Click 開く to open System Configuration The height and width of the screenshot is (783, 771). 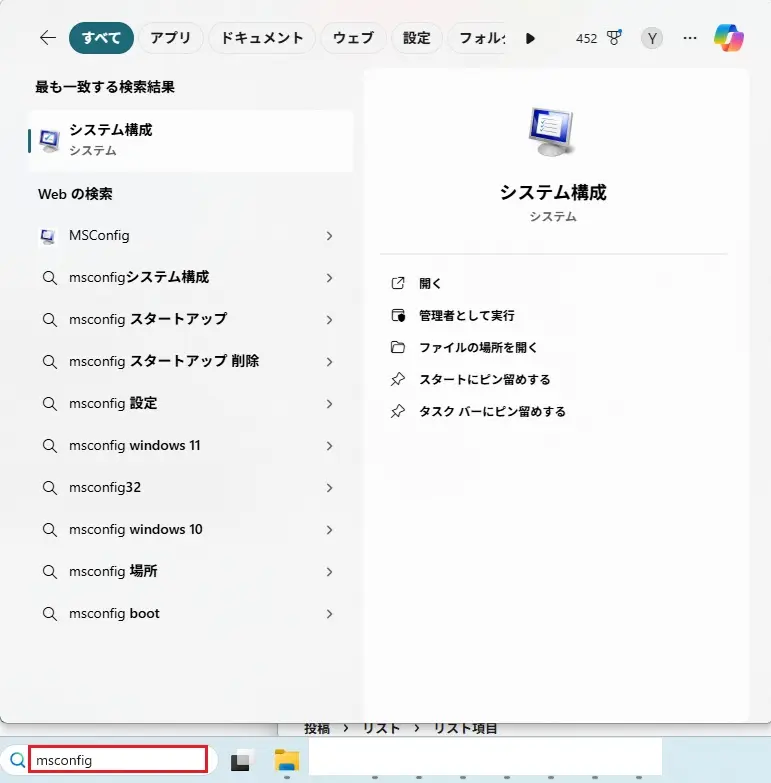[430, 283]
